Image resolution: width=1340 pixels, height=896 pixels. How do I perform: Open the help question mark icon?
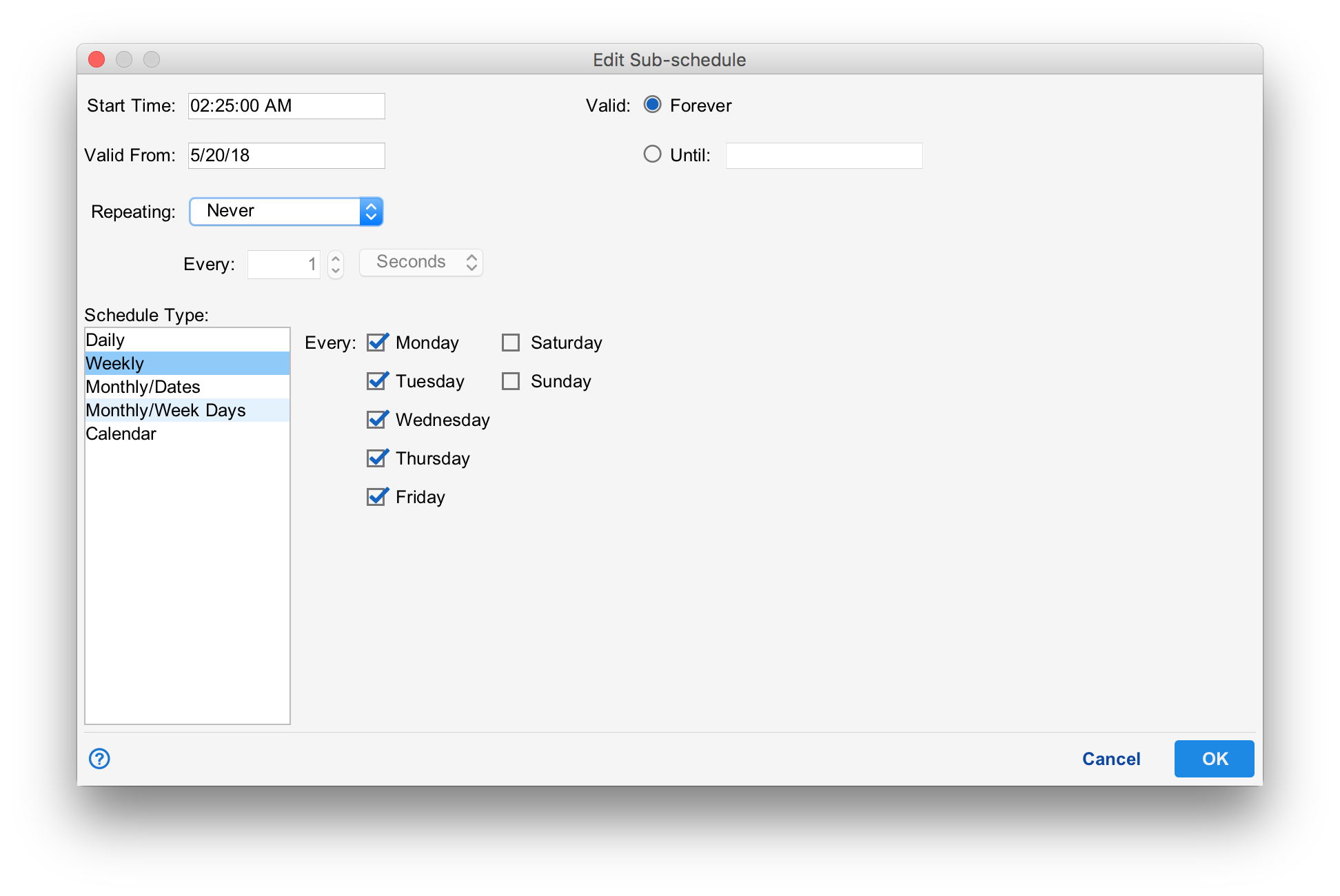(99, 759)
